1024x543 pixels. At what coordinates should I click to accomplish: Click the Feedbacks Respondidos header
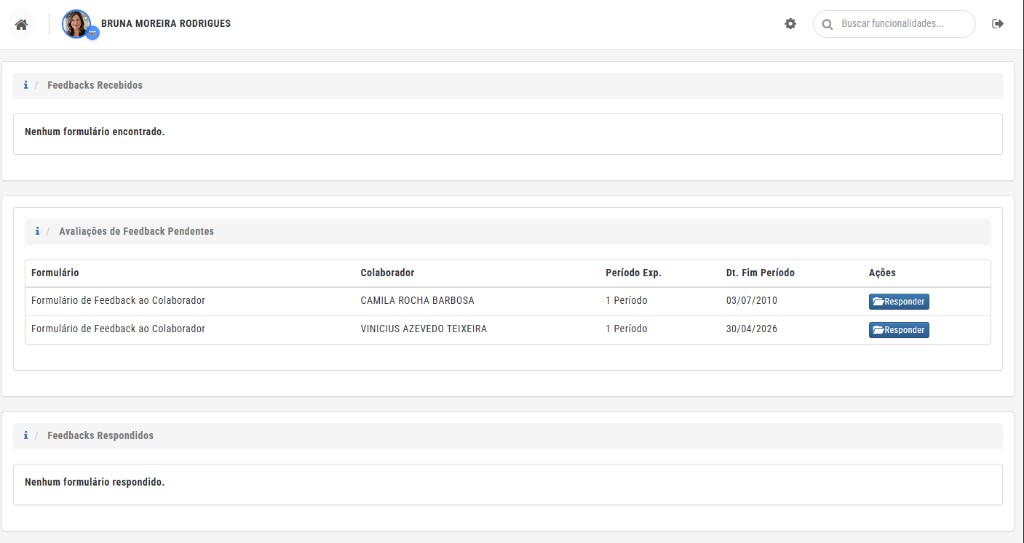coord(101,435)
